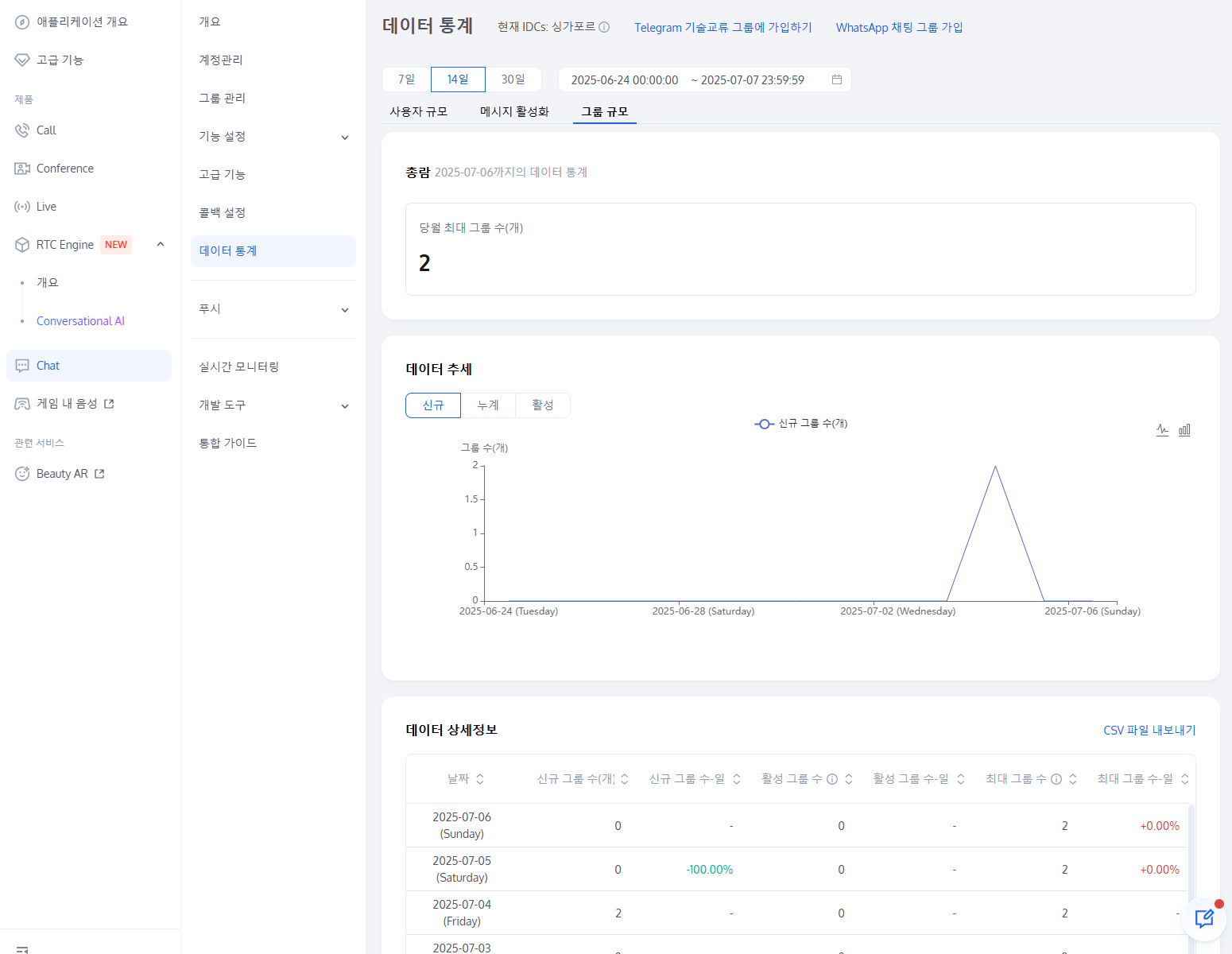The width and height of the screenshot is (1232, 954).
Task: Open Conference product in sidebar
Action: (x=64, y=169)
